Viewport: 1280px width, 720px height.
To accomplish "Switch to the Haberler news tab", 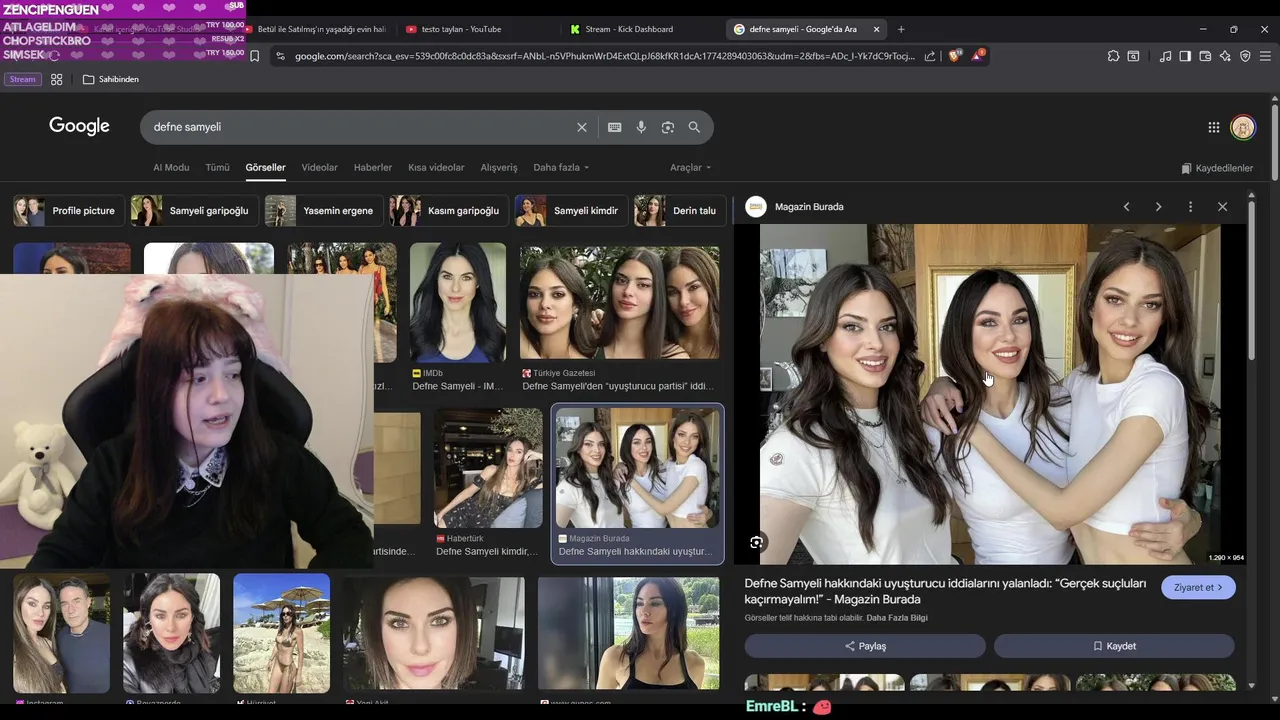I will (x=373, y=167).
